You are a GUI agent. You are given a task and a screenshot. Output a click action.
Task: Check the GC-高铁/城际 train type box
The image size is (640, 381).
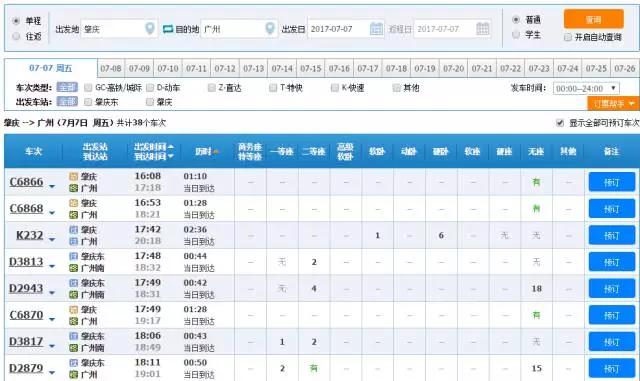click(88, 87)
